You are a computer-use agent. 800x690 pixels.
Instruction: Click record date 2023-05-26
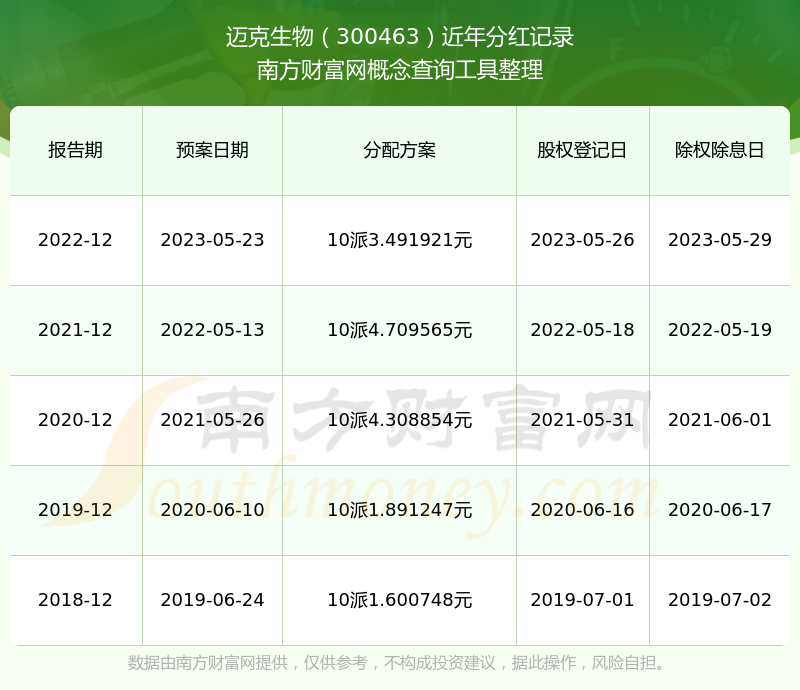click(582, 240)
